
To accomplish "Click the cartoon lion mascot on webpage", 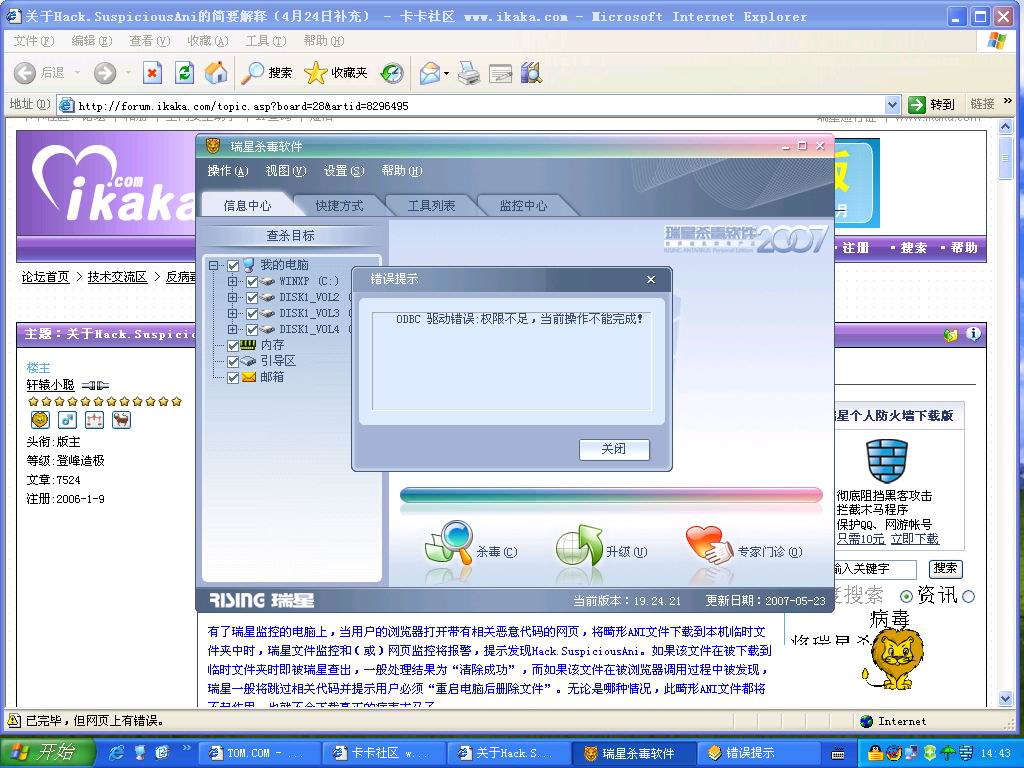I will tap(893, 659).
